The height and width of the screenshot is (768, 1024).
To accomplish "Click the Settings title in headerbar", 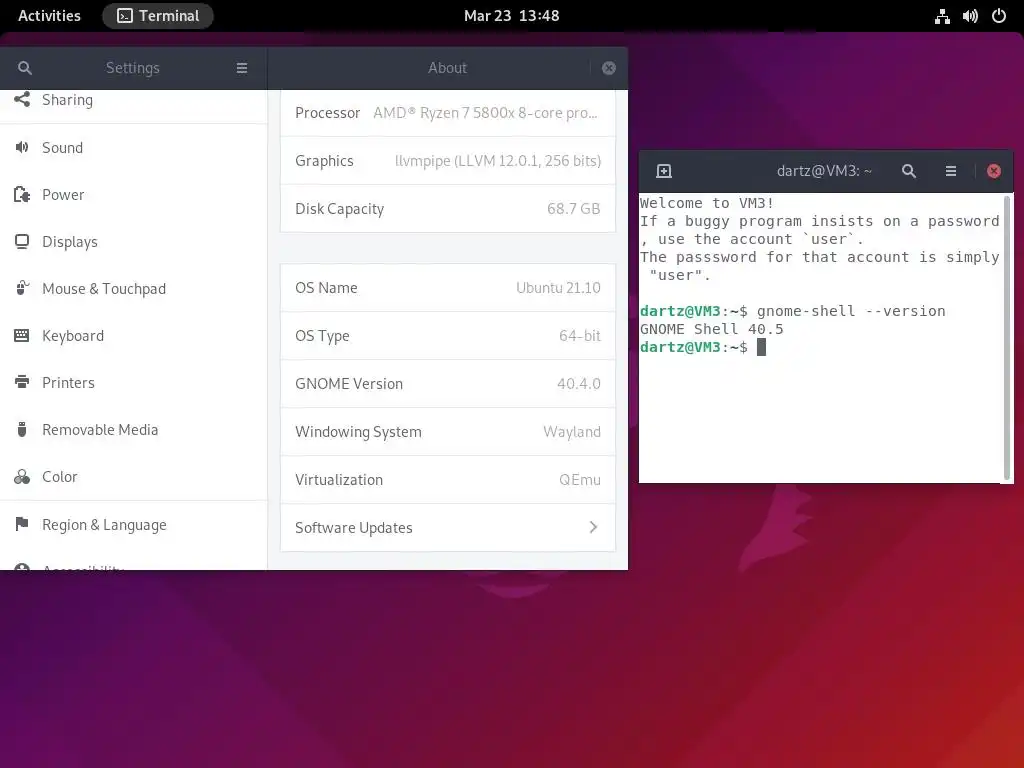I will point(133,68).
